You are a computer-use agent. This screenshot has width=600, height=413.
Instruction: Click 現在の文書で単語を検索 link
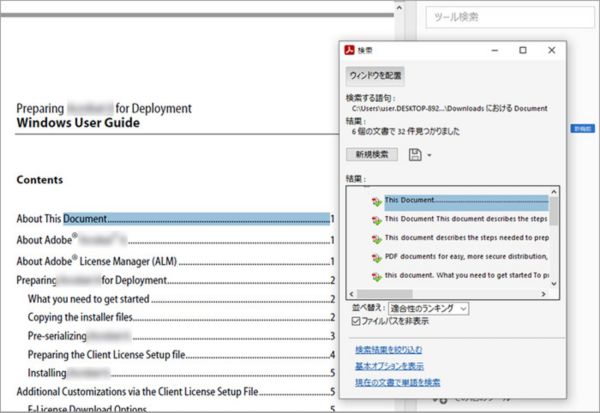coord(398,382)
